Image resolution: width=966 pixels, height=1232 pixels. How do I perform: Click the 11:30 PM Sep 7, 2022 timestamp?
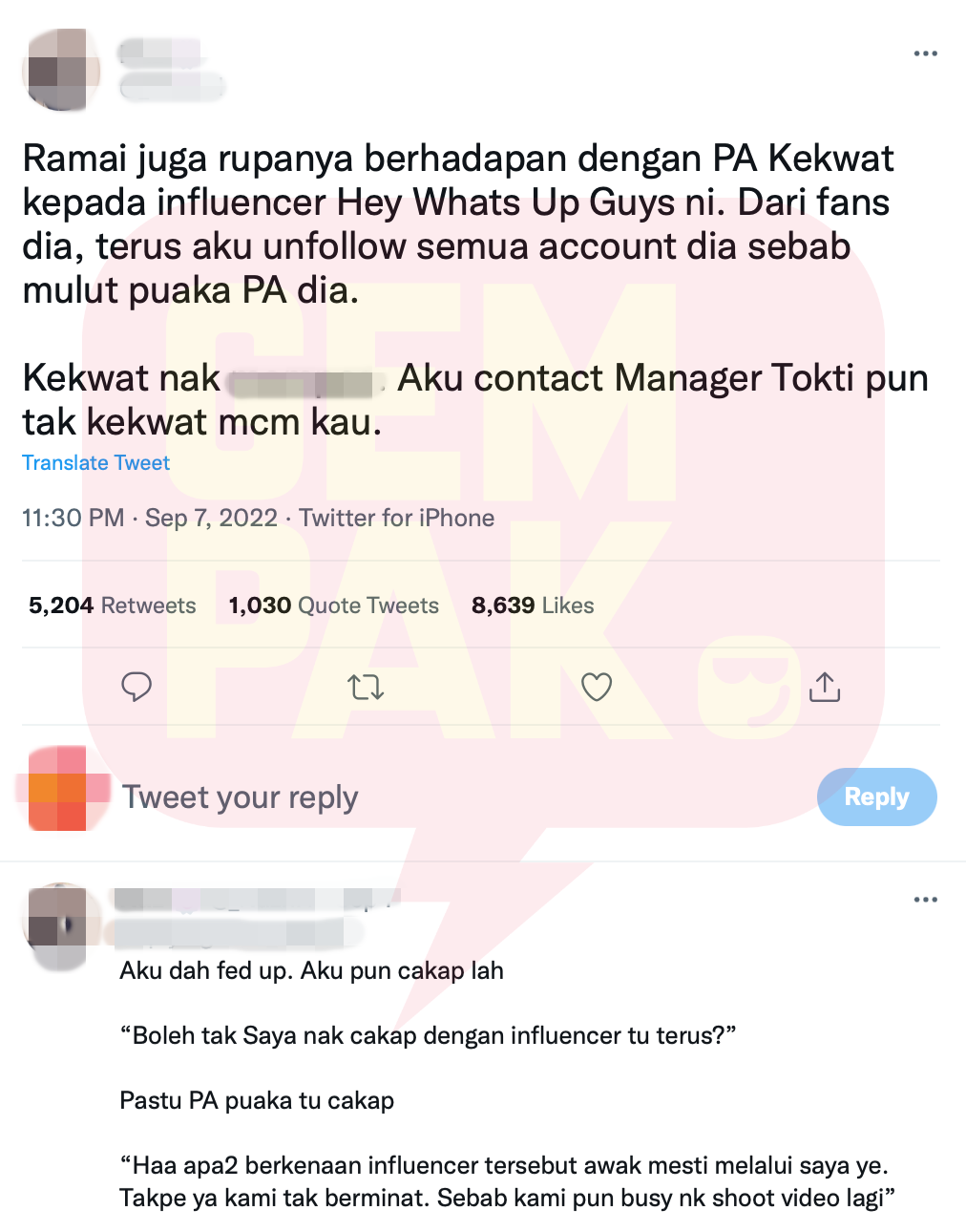click(150, 519)
